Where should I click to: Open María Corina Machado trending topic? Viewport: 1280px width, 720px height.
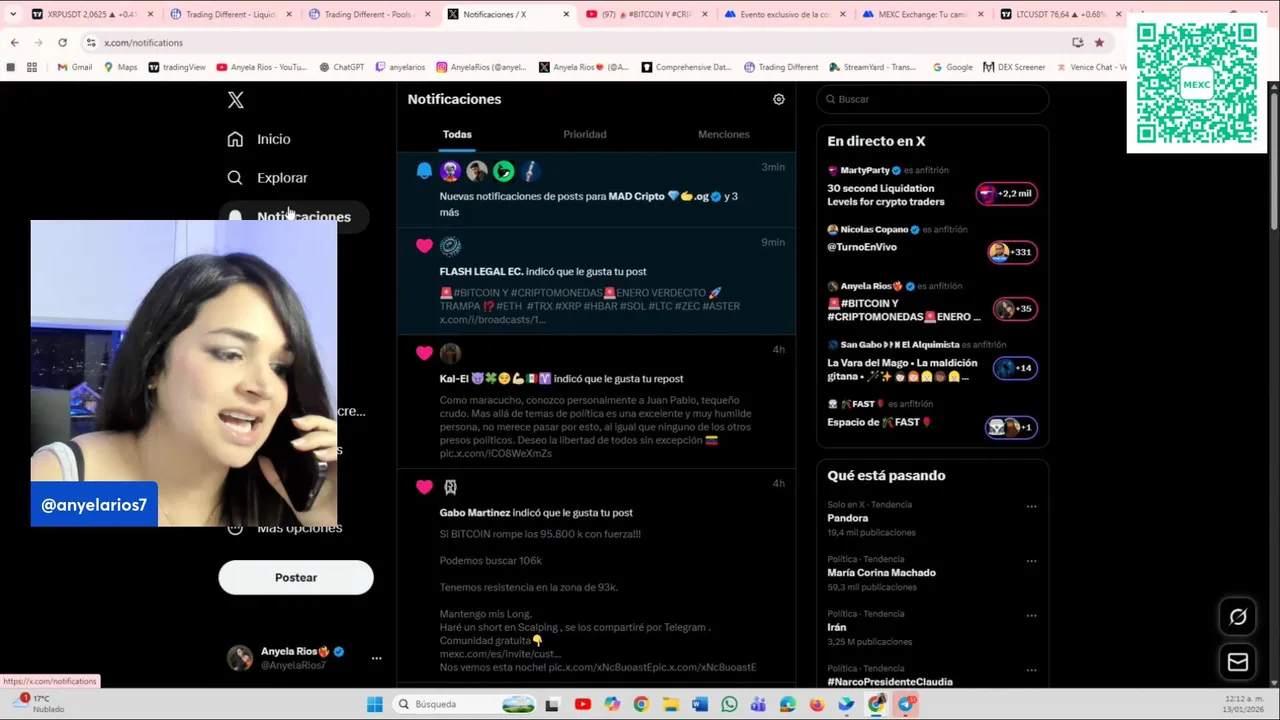pos(881,573)
